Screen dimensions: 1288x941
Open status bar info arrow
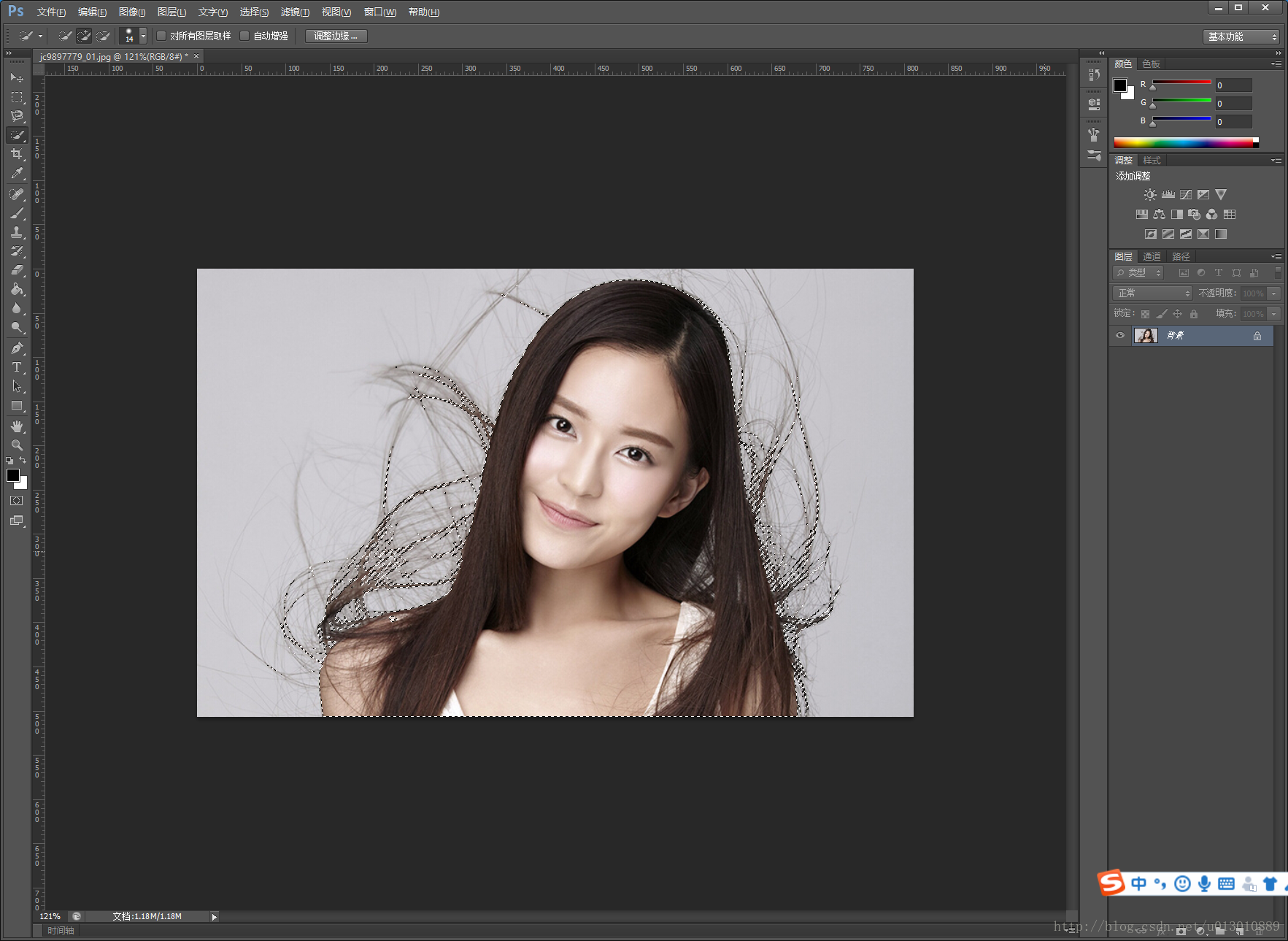click(x=215, y=917)
